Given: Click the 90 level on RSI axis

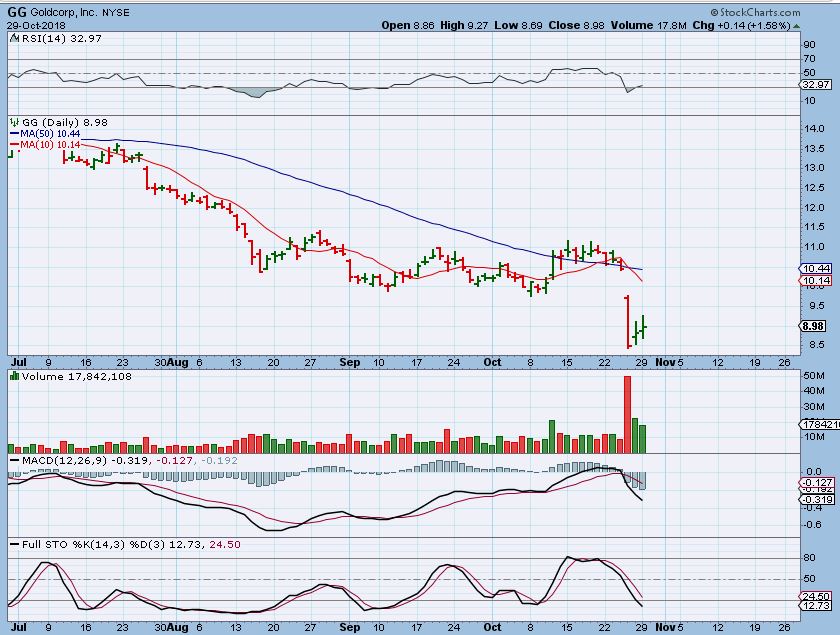Looking at the screenshot, I should [809, 44].
